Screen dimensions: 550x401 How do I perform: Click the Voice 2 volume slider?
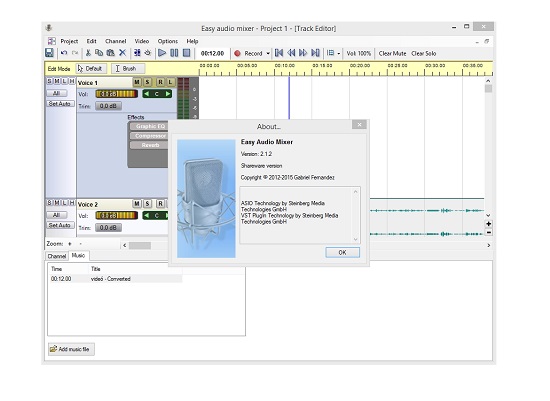coord(116,215)
